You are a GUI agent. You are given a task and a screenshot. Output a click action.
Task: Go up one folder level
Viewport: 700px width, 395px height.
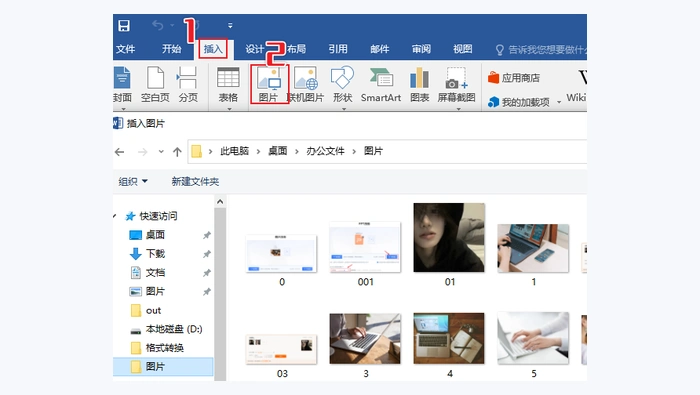click(x=177, y=152)
